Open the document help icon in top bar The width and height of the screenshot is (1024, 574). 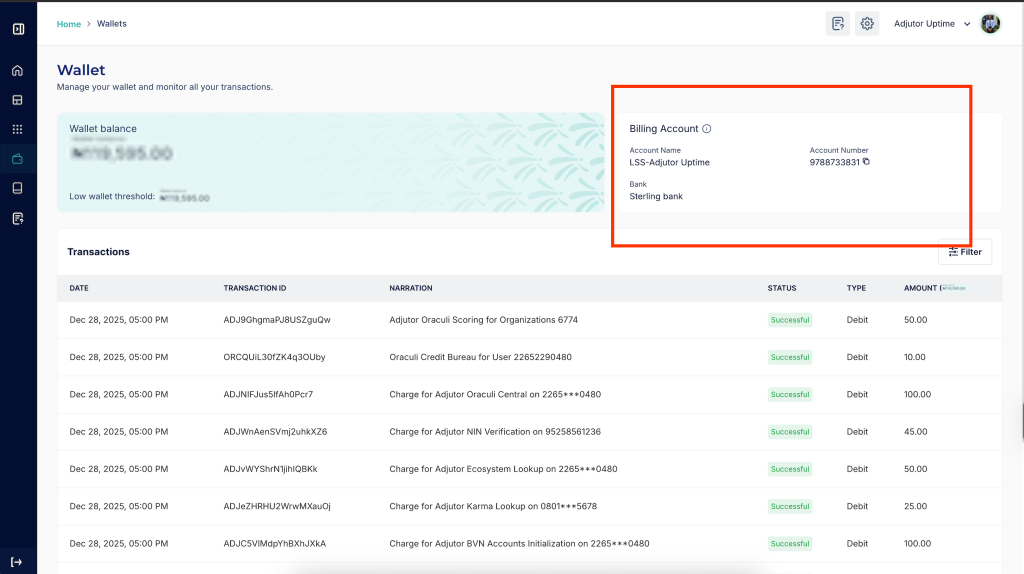tap(837, 24)
